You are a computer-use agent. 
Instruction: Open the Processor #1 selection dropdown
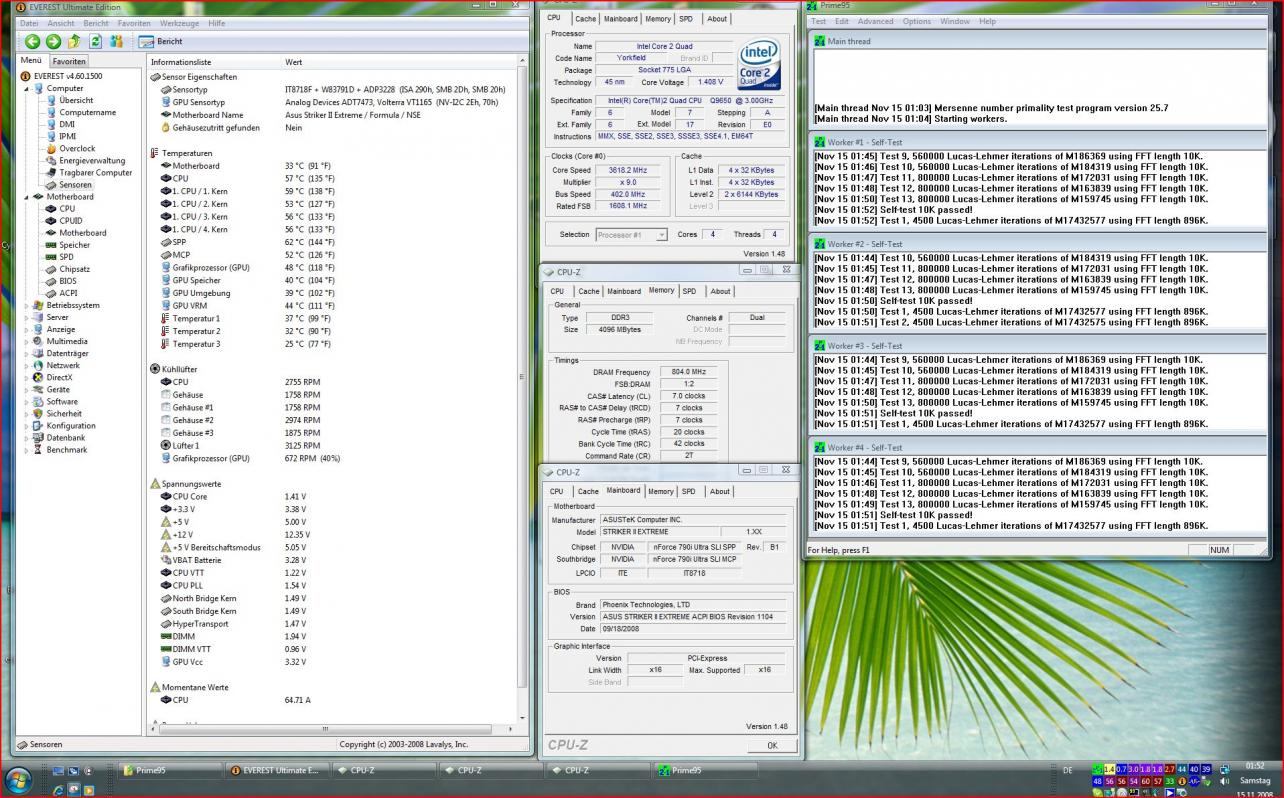[631, 235]
